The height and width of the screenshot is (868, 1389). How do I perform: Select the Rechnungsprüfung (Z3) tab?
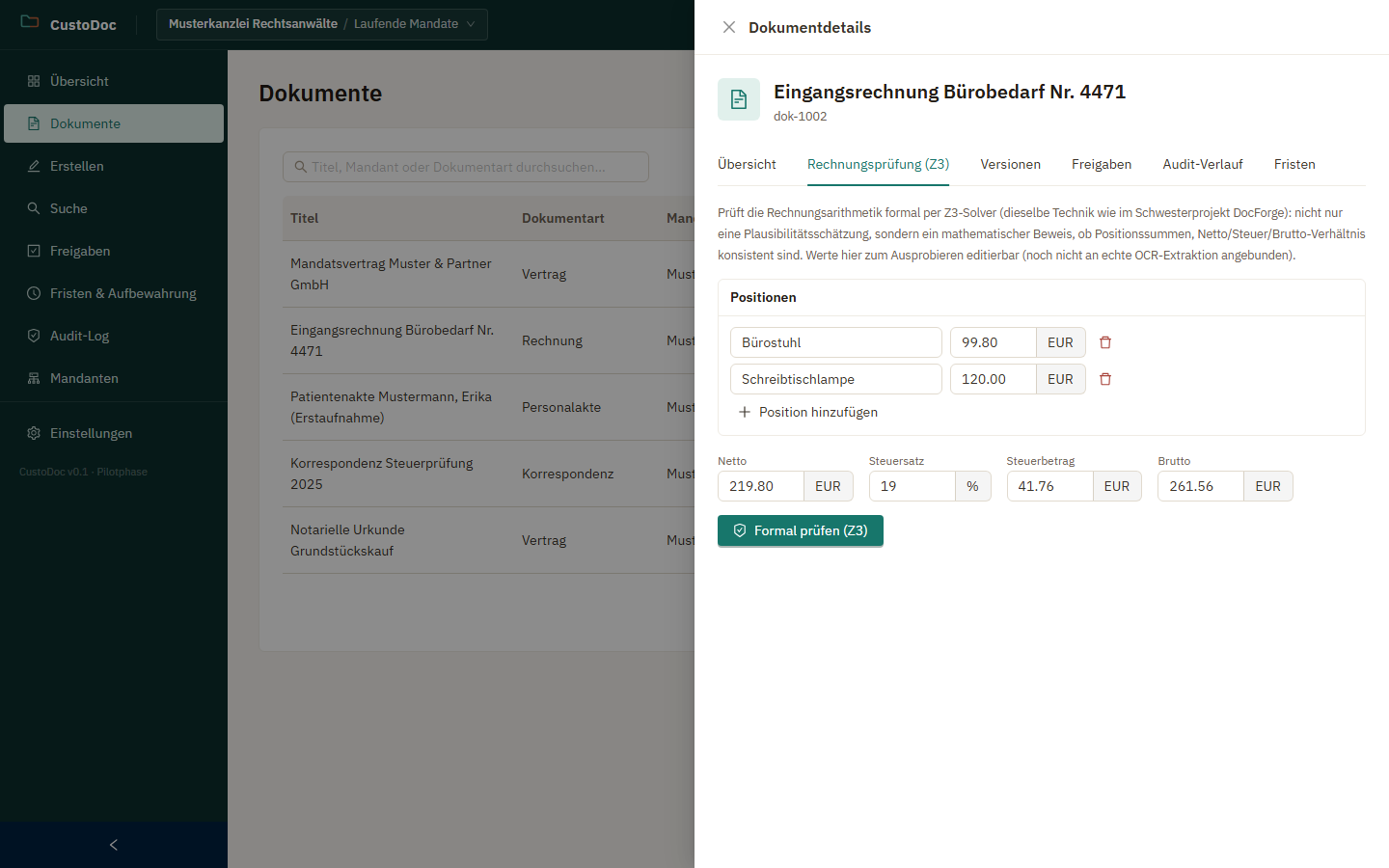(878, 164)
